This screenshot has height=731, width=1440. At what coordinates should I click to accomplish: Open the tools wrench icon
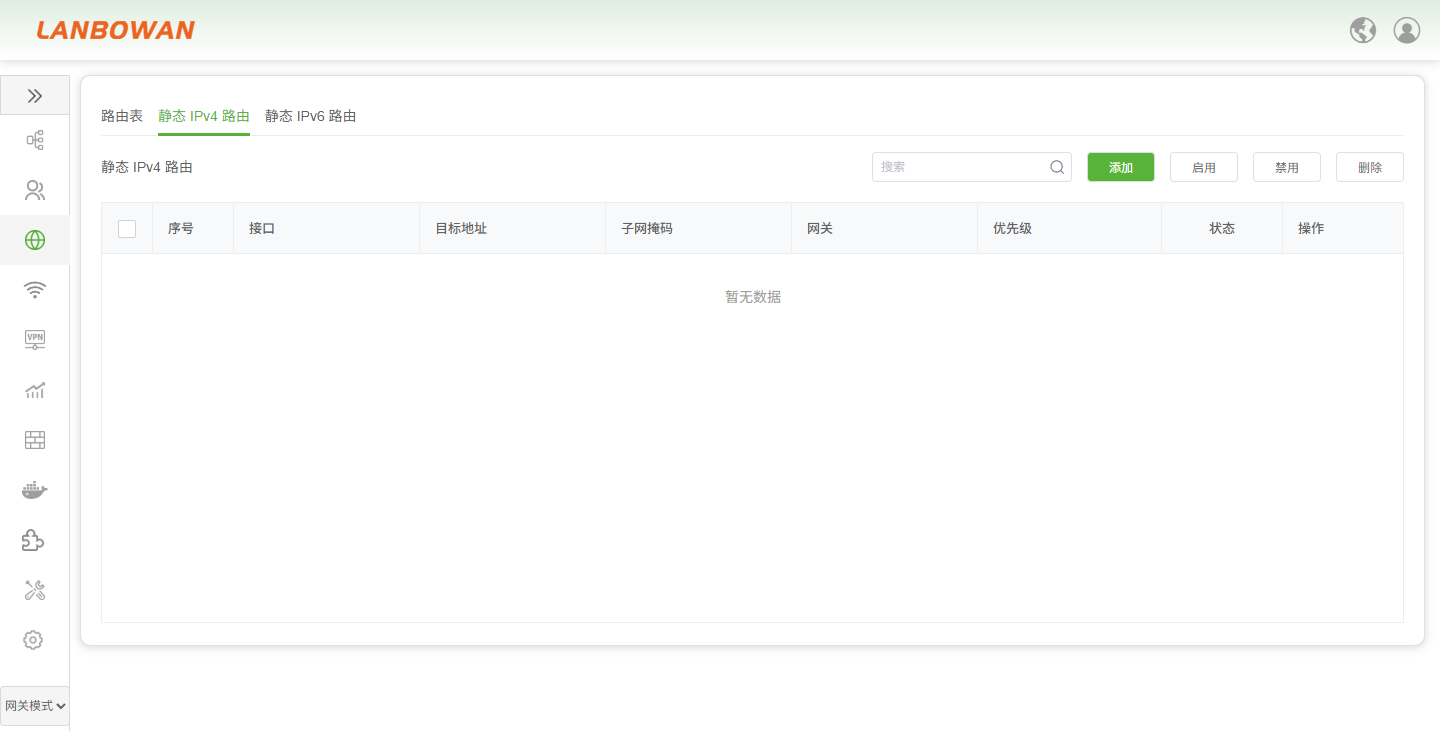(x=35, y=590)
